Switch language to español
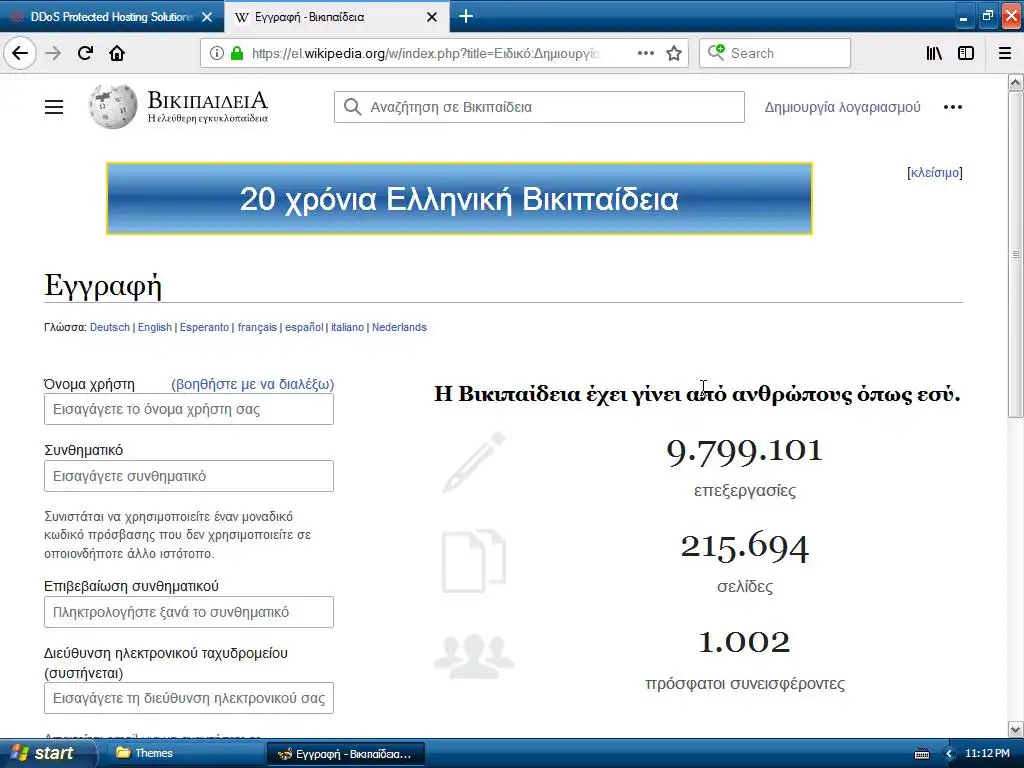The image size is (1024, 768). pyautogui.click(x=304, y=327)
